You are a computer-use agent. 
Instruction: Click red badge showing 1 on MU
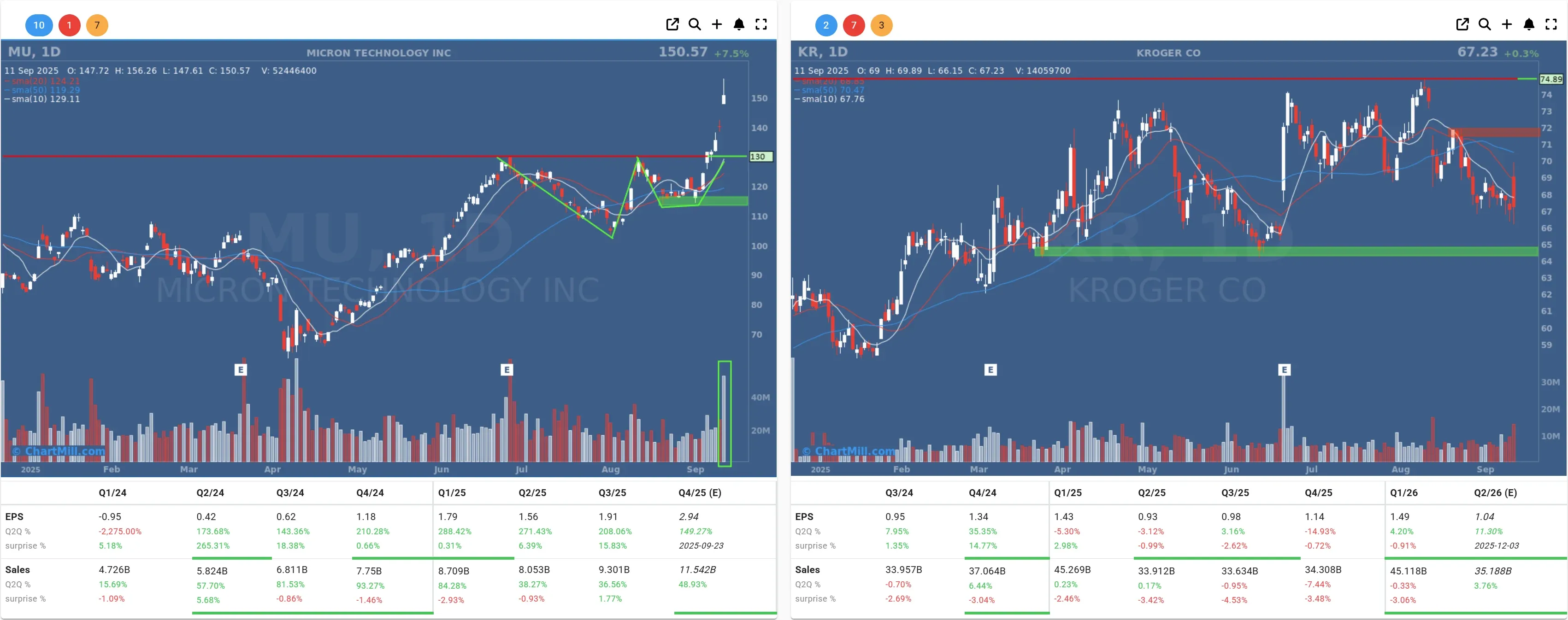pyautogui.click(x=70, y=25)
